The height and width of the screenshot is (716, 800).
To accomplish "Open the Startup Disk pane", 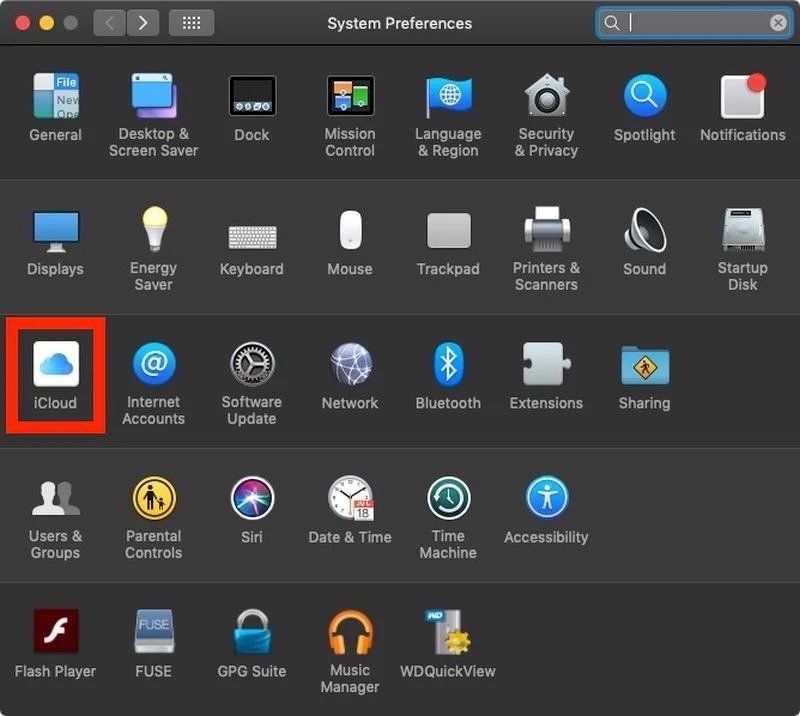I will (x=742, y=230).
